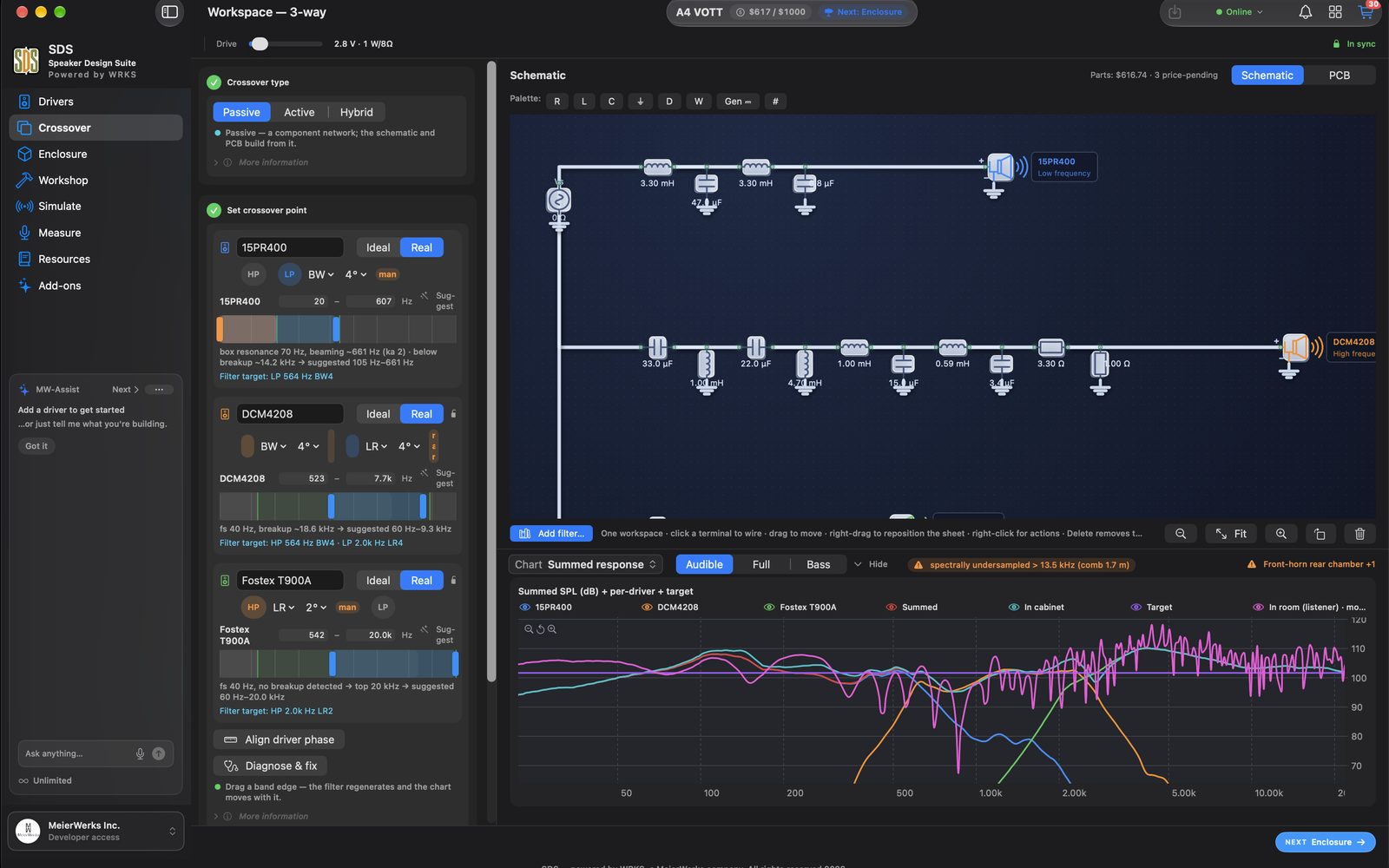Select the 15PR400 woofer in the schematic
1389x868 pixels.
pos(999,167)
